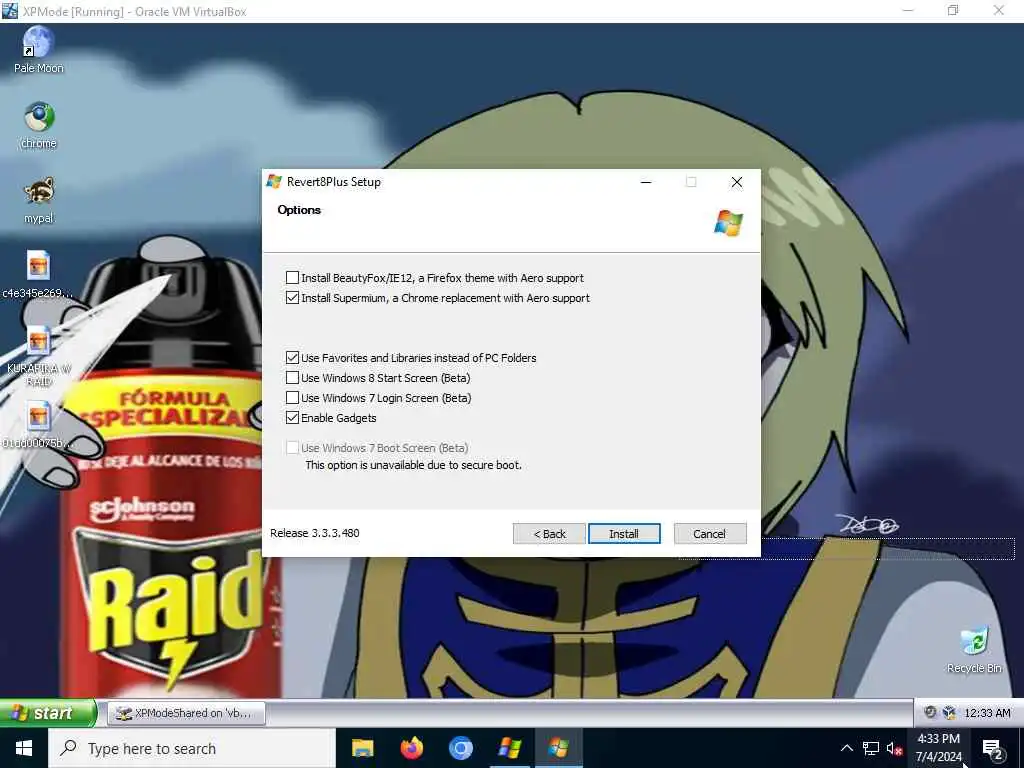This screenshot has height=768, width=1024.
Task: Launch Firefox from the taskbar
Action: pyautogui.click(x=411, y=748)
